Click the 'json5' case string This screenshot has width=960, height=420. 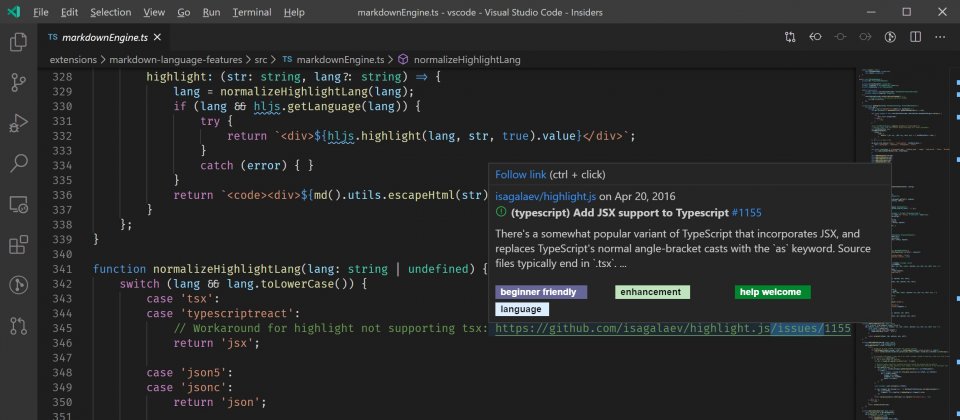click(x=204, y=372)
